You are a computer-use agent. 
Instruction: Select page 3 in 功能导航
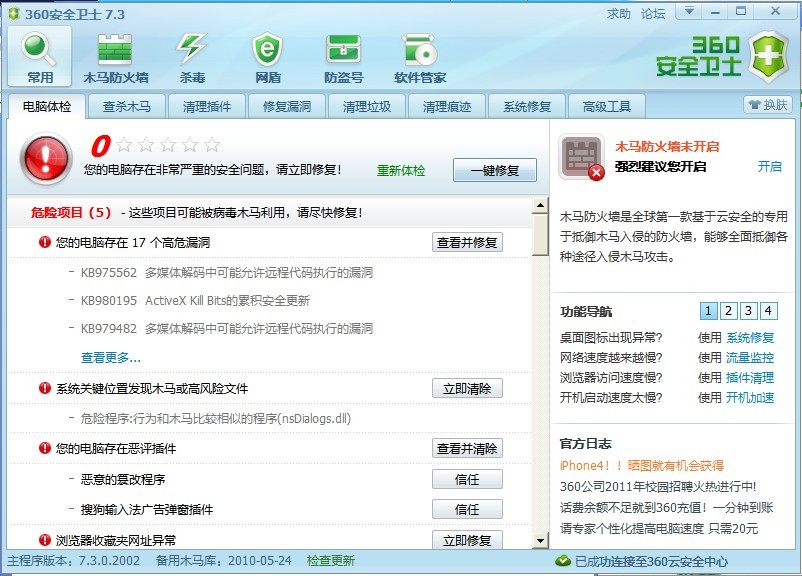(x=748, y=311)
